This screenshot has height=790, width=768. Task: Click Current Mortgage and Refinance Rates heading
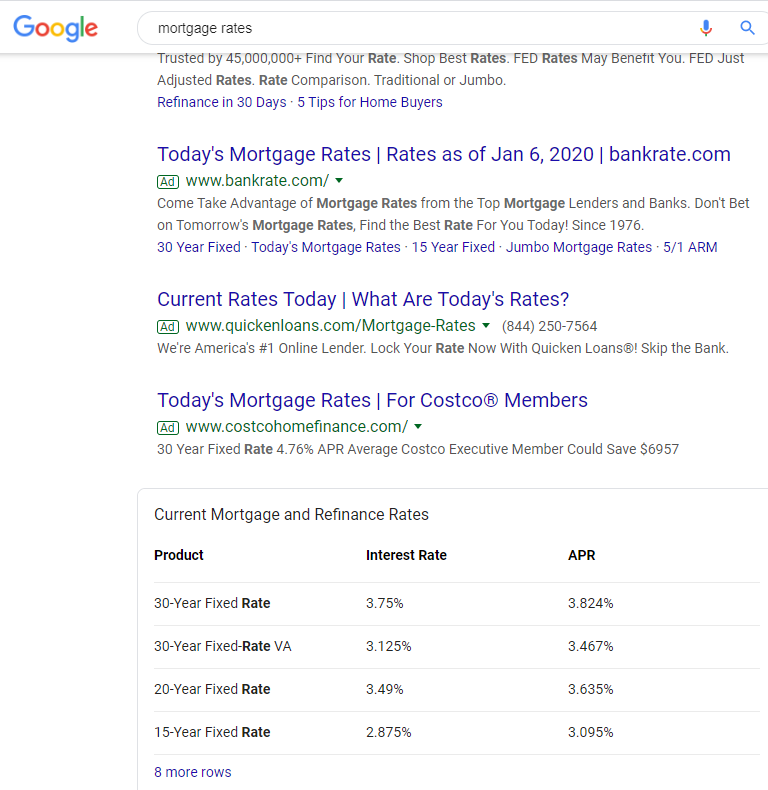[291, 514]
